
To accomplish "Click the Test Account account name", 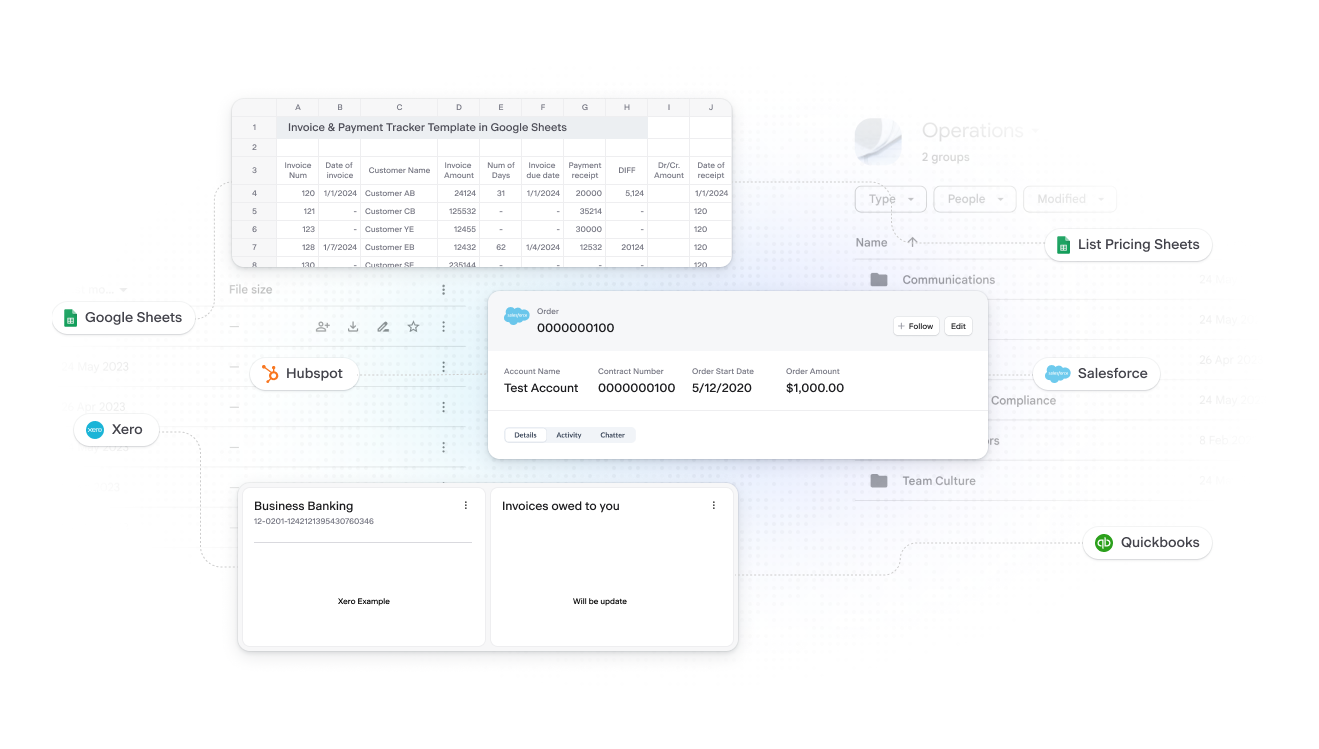I will tap(541, 388).
